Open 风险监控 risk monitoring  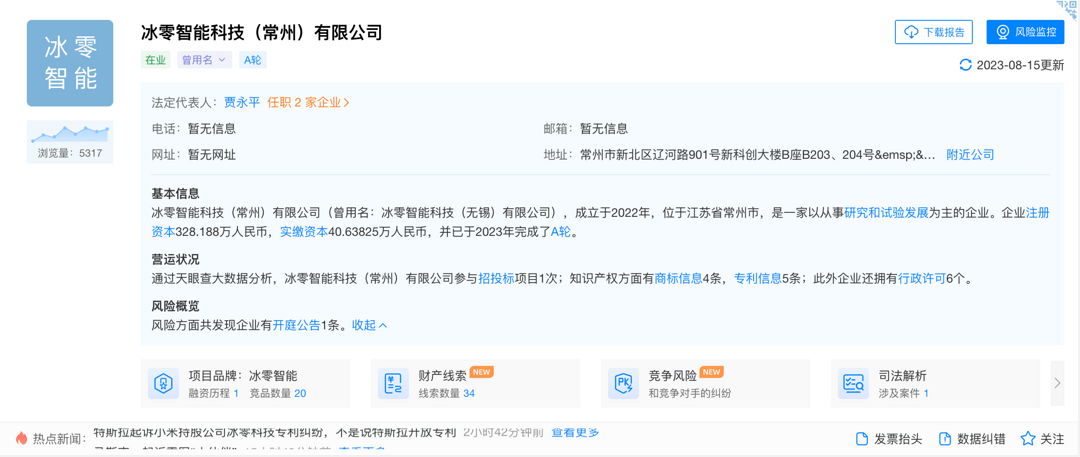(1025, 32)
